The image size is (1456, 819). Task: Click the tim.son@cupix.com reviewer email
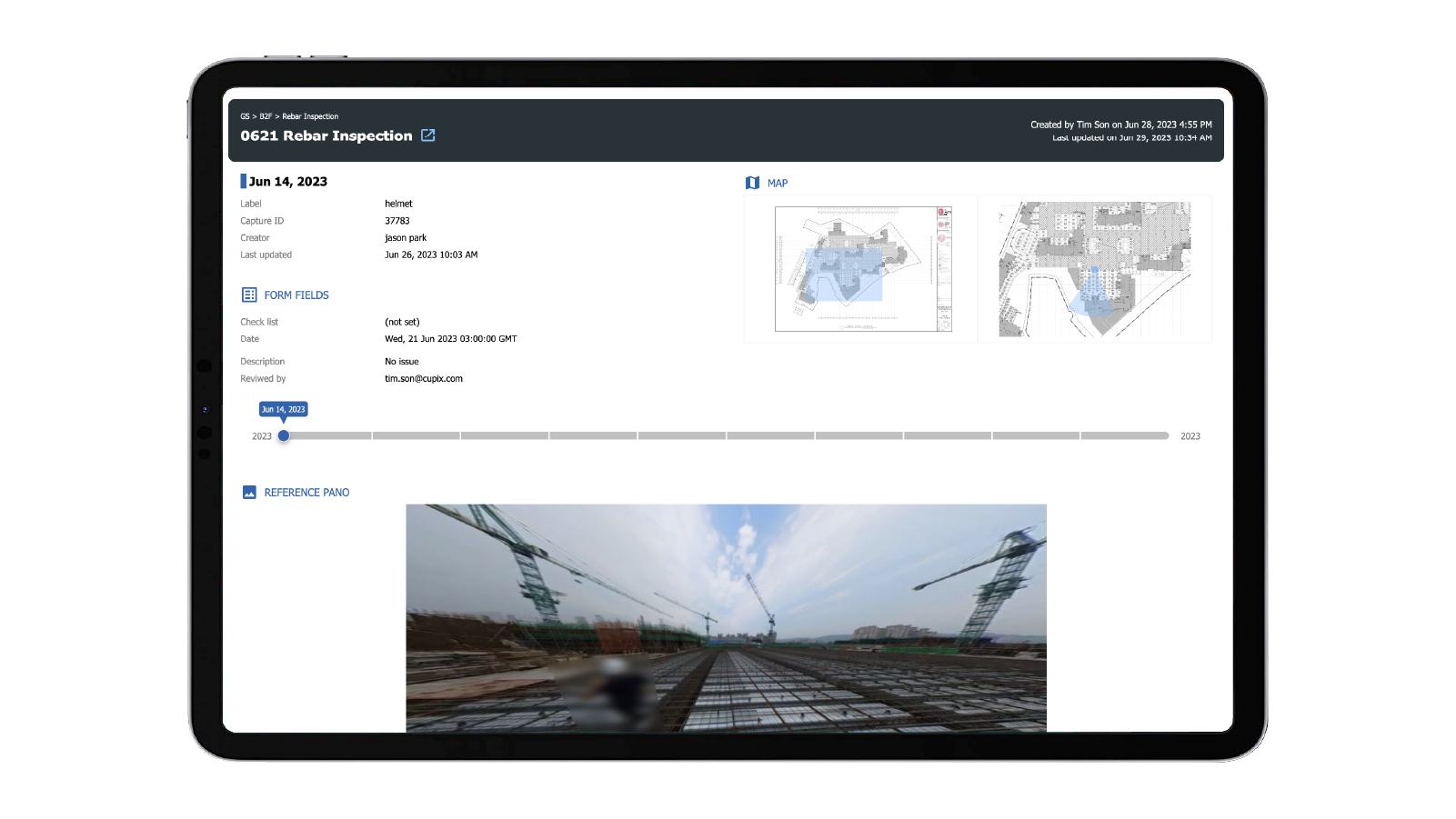(424, 379)
